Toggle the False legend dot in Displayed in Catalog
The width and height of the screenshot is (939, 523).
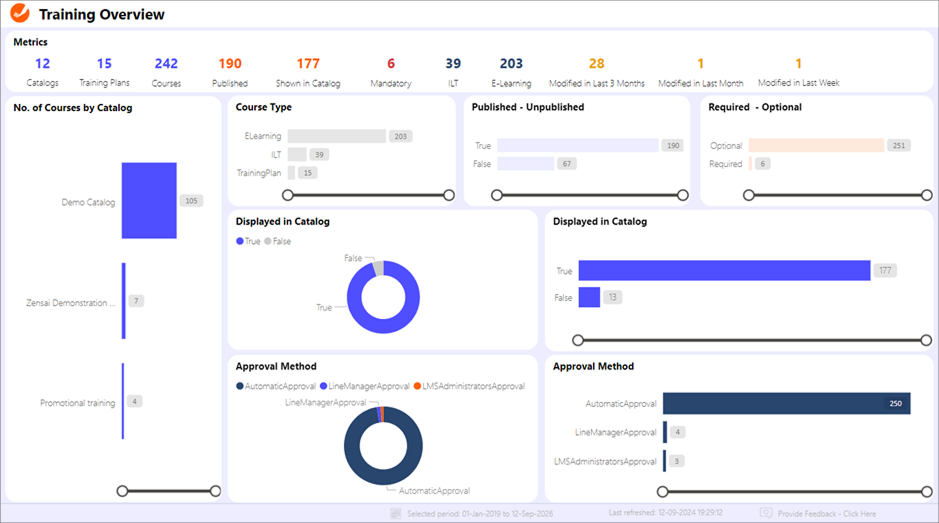[x=268, y=241]
